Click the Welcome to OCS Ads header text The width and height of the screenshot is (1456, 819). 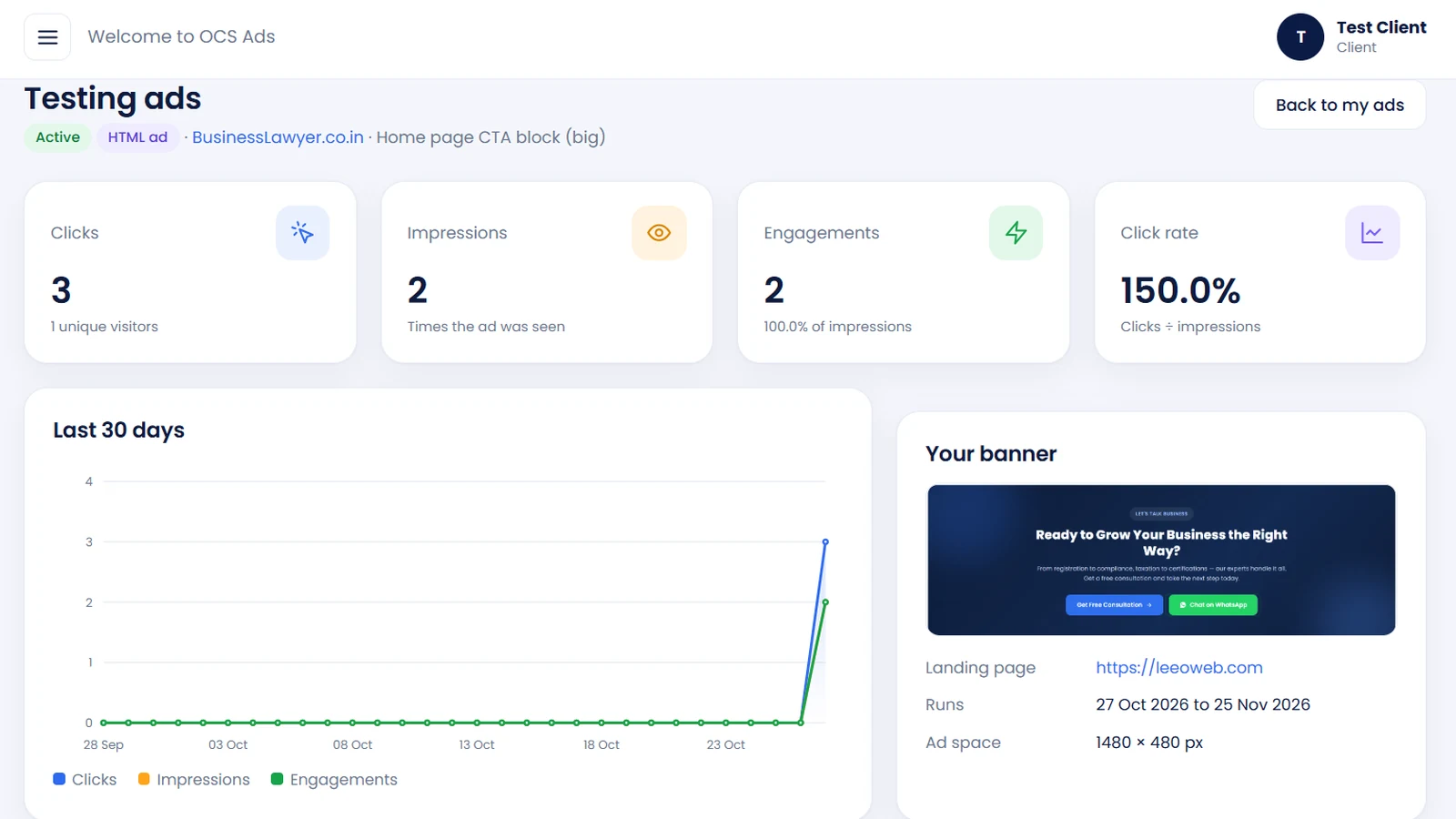pyautogui.click(x=181, y=36)
